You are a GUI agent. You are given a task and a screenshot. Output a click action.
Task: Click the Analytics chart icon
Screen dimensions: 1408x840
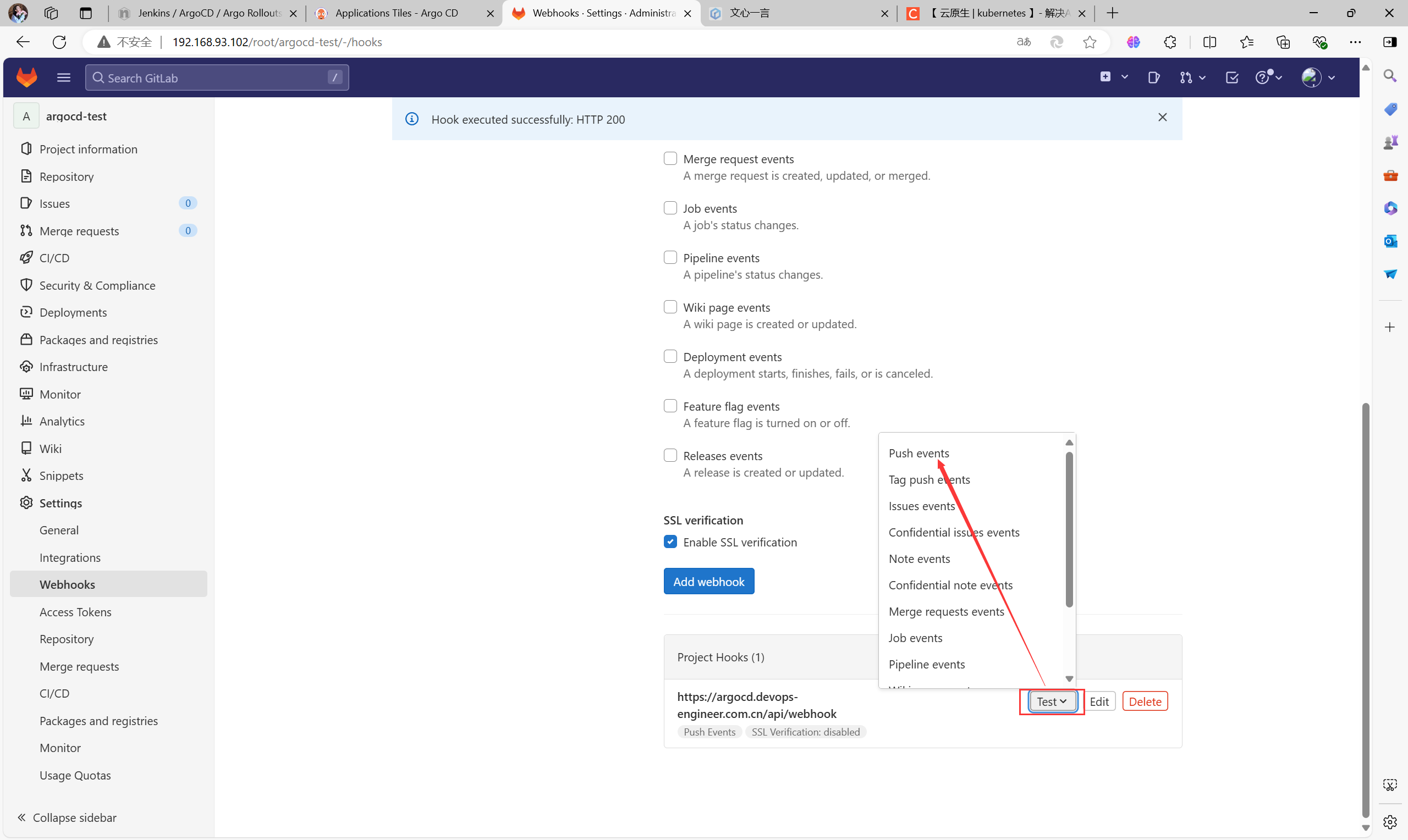(26, 421)
